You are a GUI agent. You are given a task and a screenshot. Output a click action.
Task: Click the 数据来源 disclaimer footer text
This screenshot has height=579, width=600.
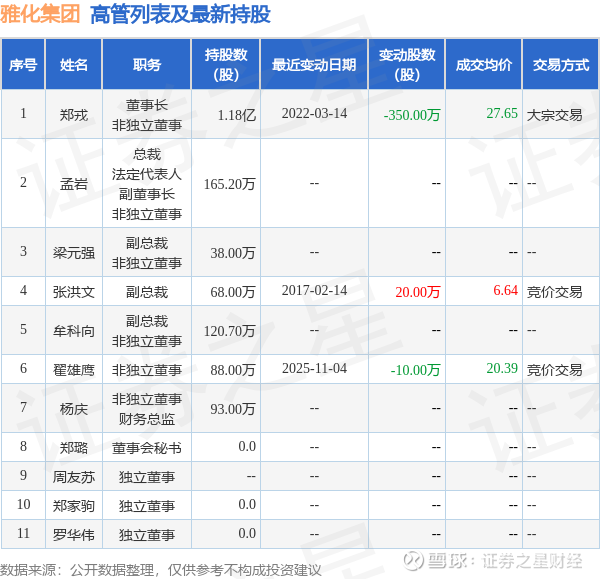161,570
